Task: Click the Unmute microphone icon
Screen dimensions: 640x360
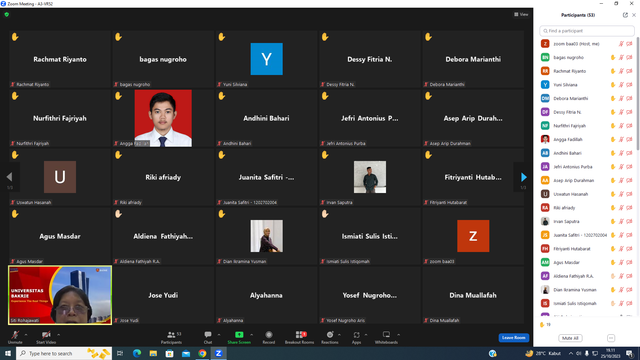Action: [15, 335]
